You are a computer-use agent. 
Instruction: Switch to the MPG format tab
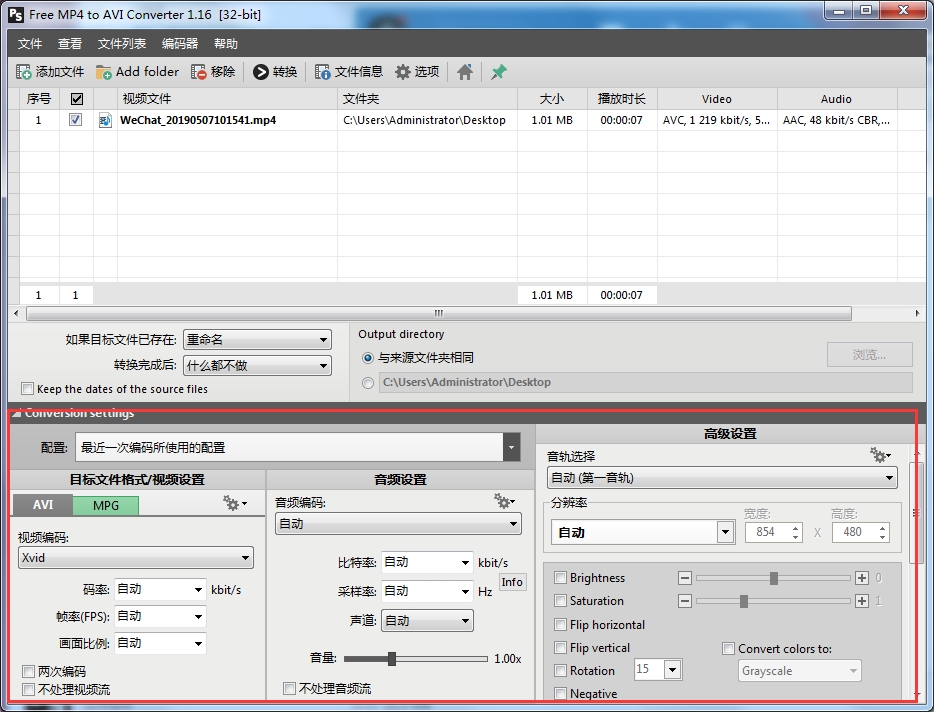click(106, 505)
